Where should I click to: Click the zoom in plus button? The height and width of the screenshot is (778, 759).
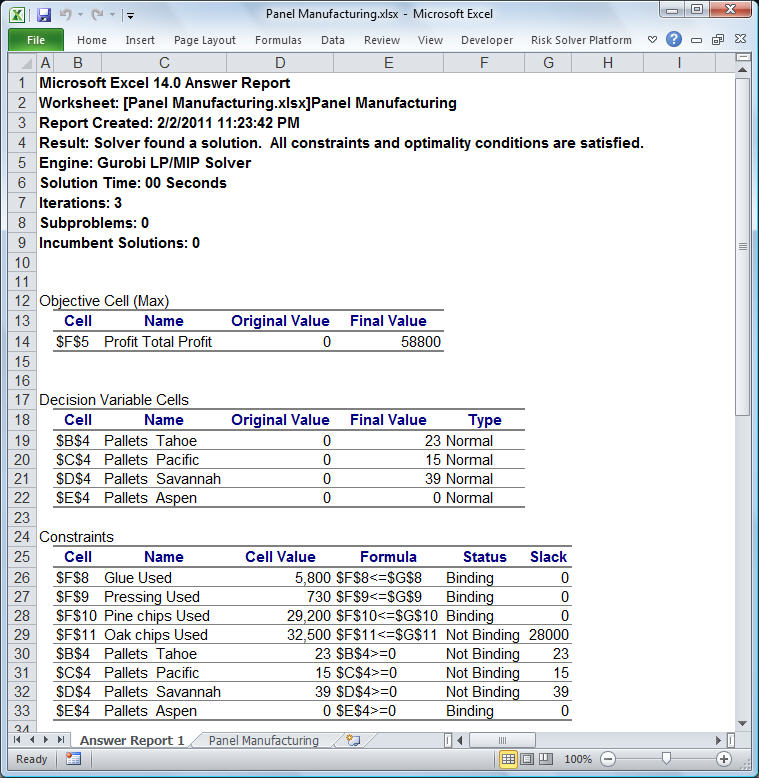(x=724, y=760)
